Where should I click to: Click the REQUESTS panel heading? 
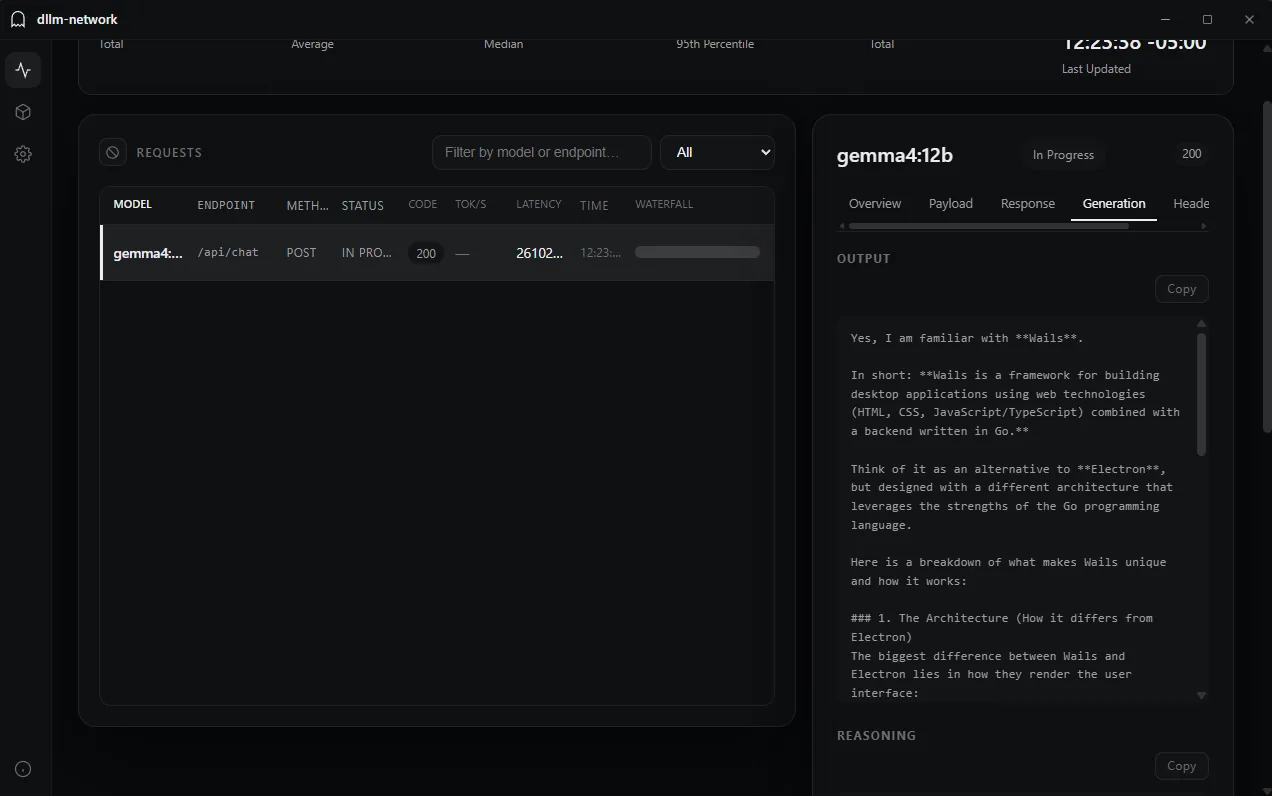169,152
